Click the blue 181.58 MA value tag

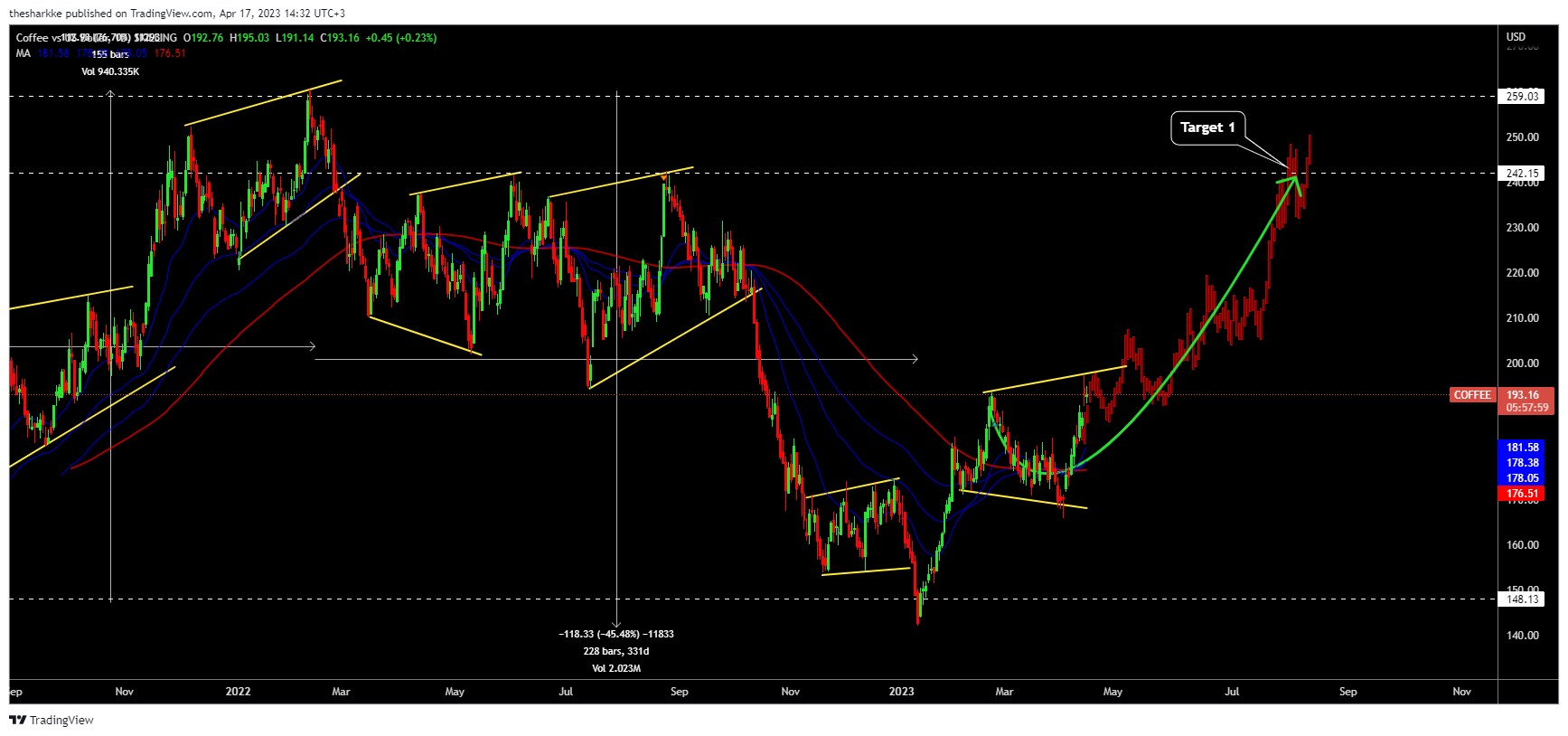1522,448
